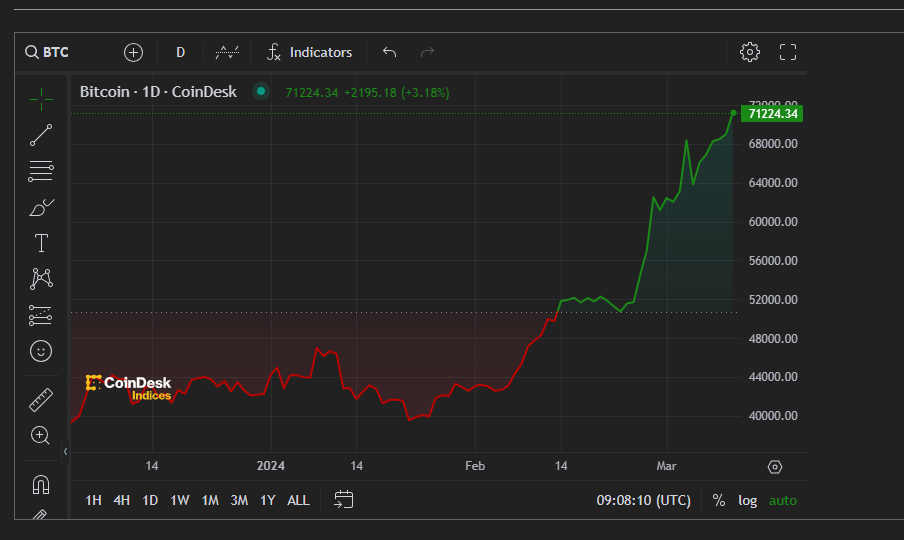Image resolution: width=904 pixels, height=540 pixels.
Task: Open the emoji icons tool
Action: coord(41,351)
